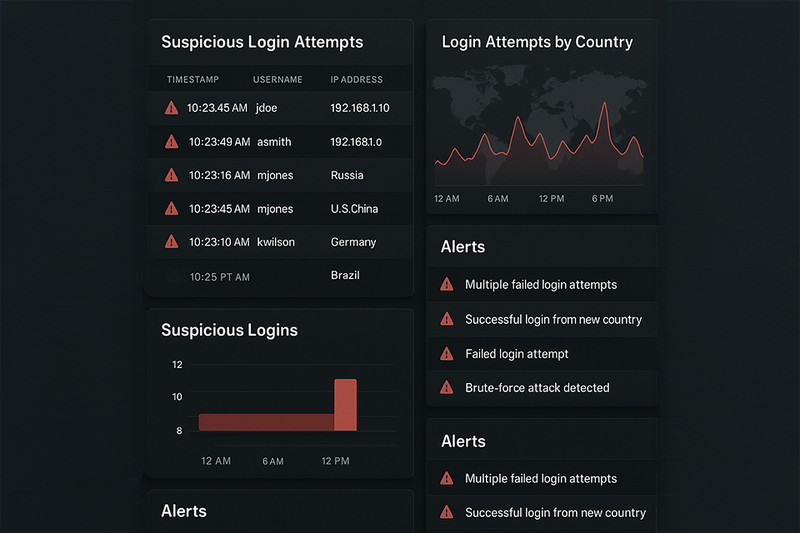This screenshot has width=800, height=533.
Task: Click the wide dark-red bar in Suspicious Logins chart
Action: 266,422
